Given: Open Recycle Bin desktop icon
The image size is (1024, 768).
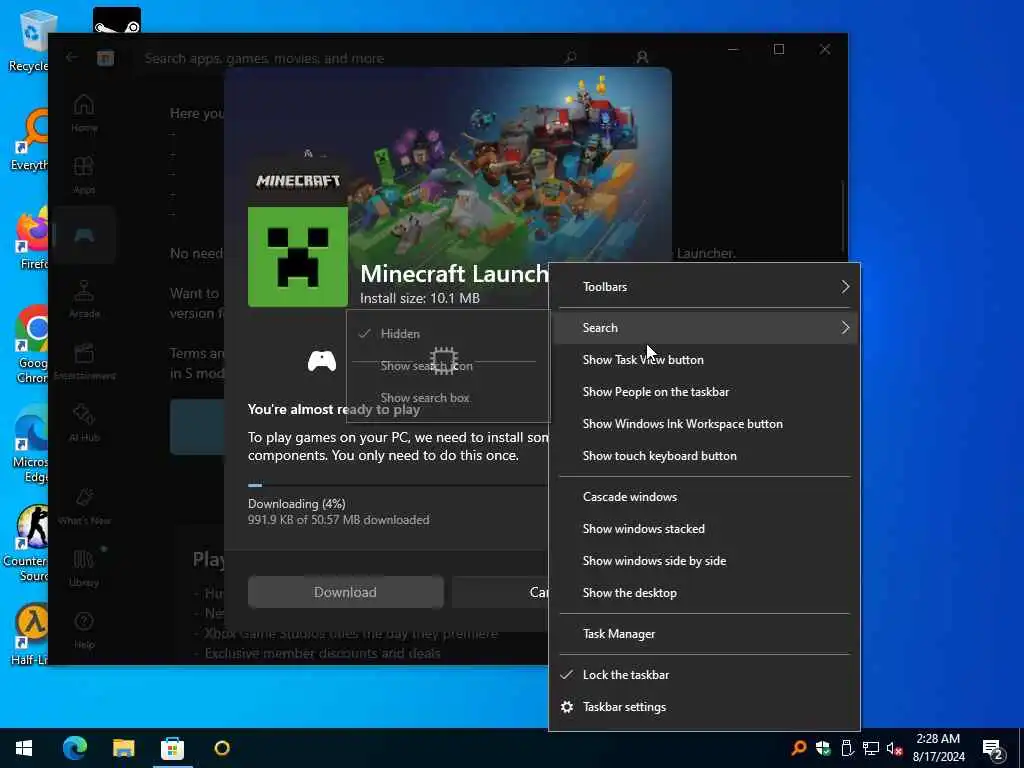Looking at the screenshot, I should click(x=29, y=40).
